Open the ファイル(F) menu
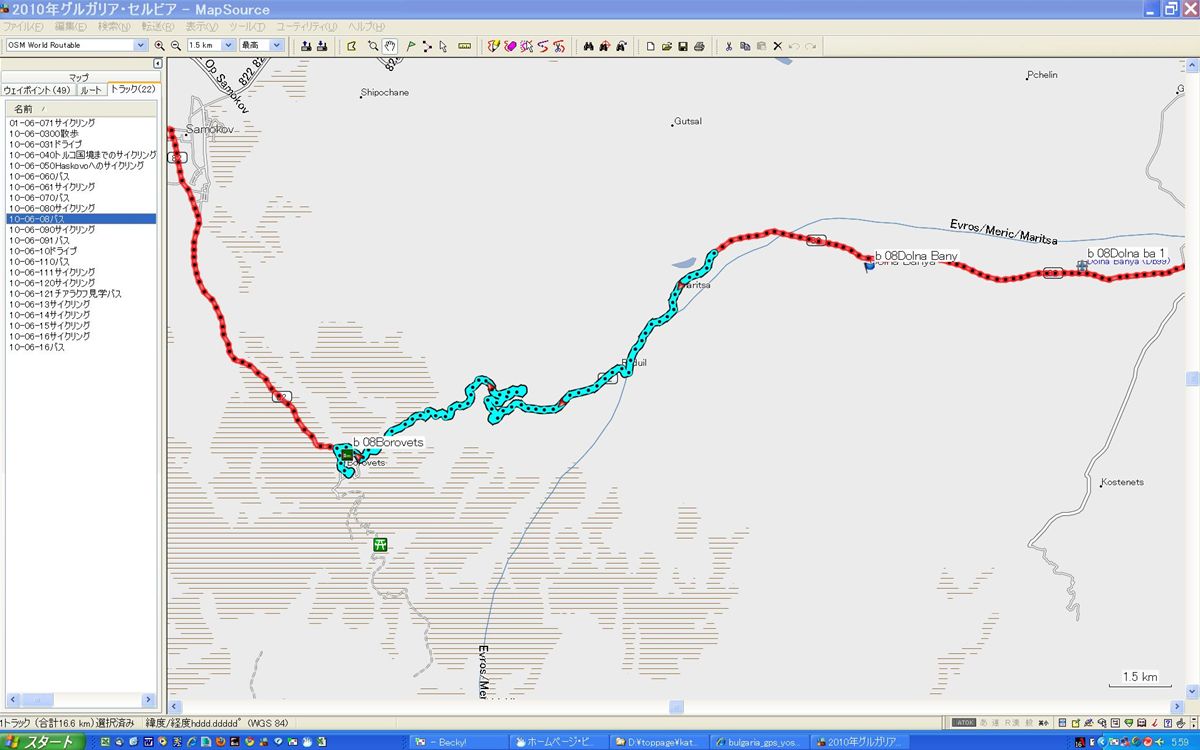 (x=23, y=26)
